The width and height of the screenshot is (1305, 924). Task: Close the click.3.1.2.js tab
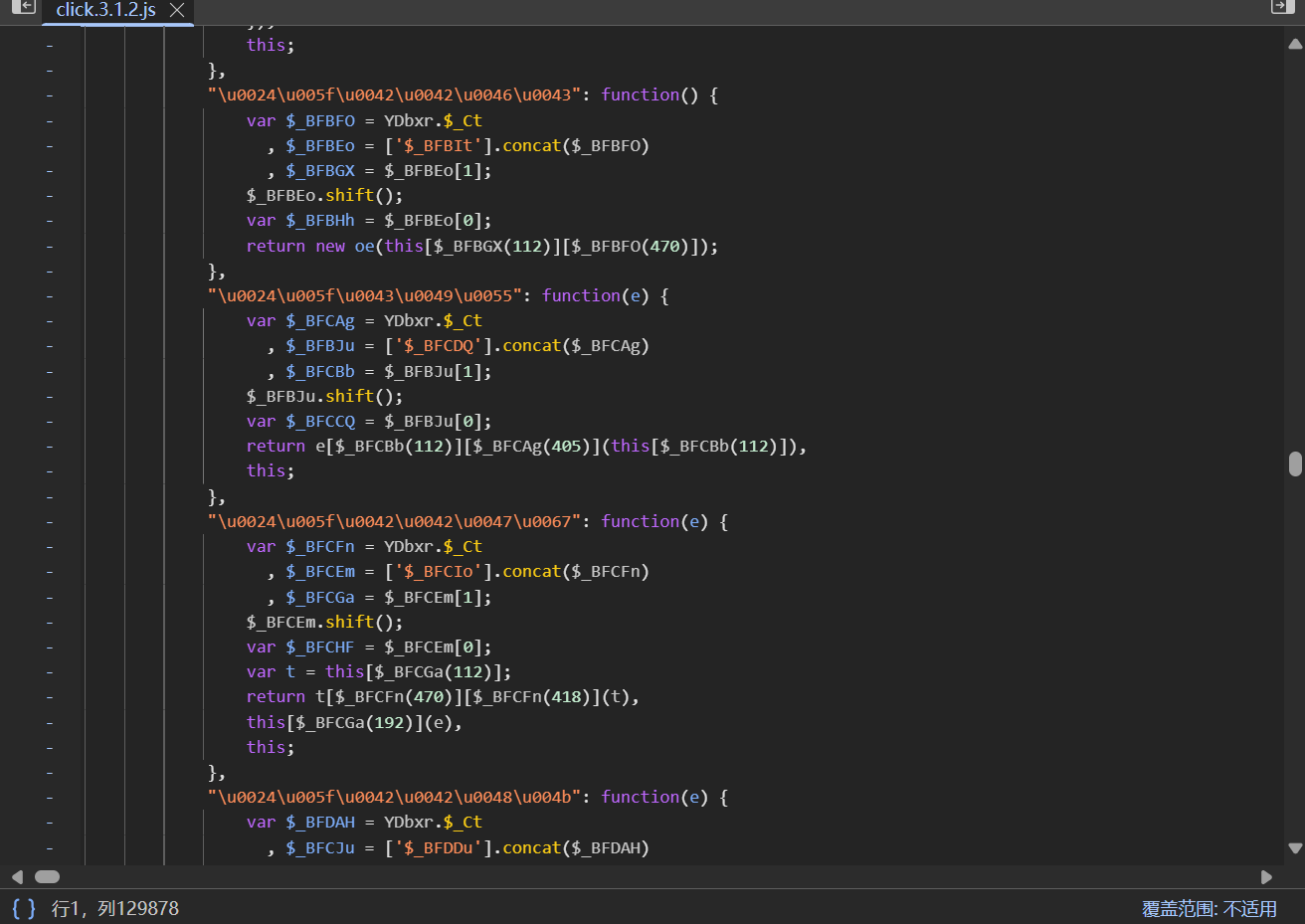tap(177, 10)
